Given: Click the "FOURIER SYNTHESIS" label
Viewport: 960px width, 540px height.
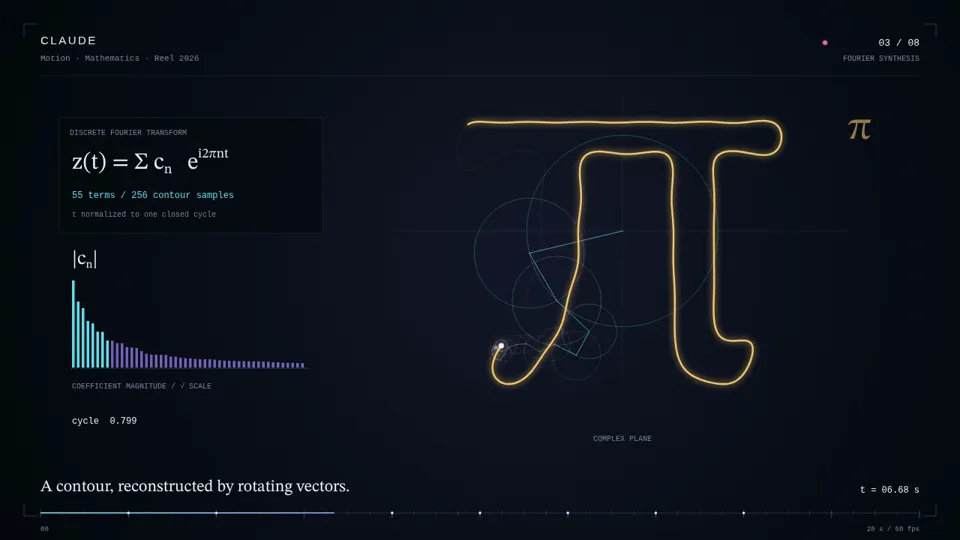Looking at the screenshot, I should click(x=881, y=58).
